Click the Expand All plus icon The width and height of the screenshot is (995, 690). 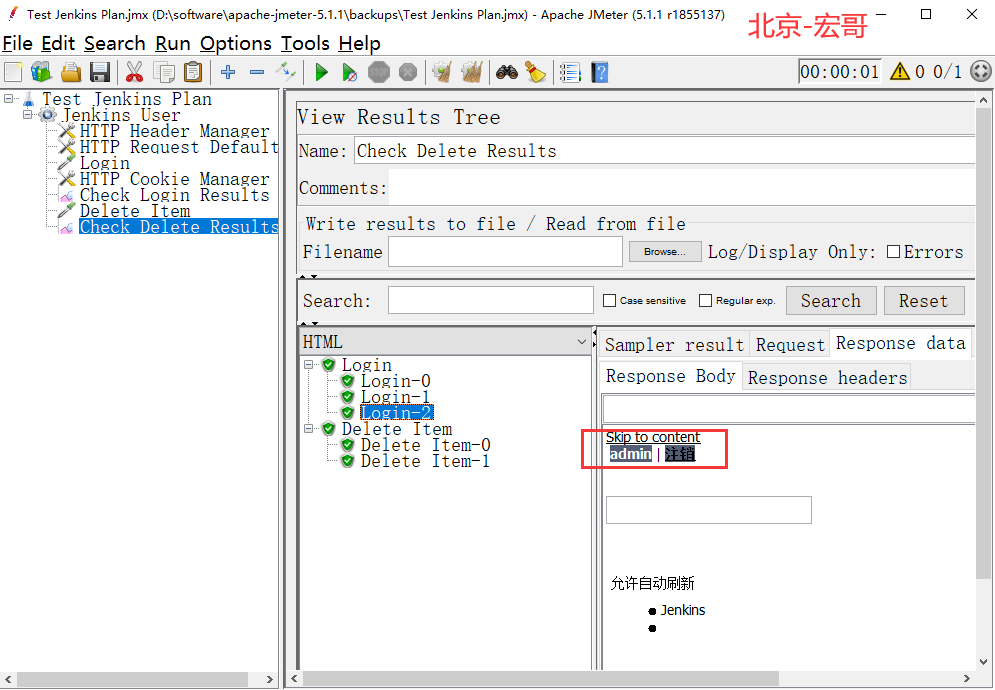[x=228, y=72]
